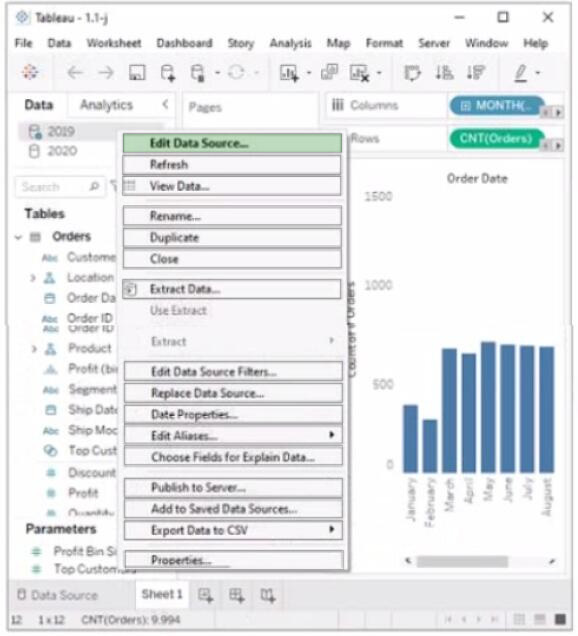Click the Sort Ascending toolbar icon
The width and height of the screenshot is (578, 636).
point(444,73)
